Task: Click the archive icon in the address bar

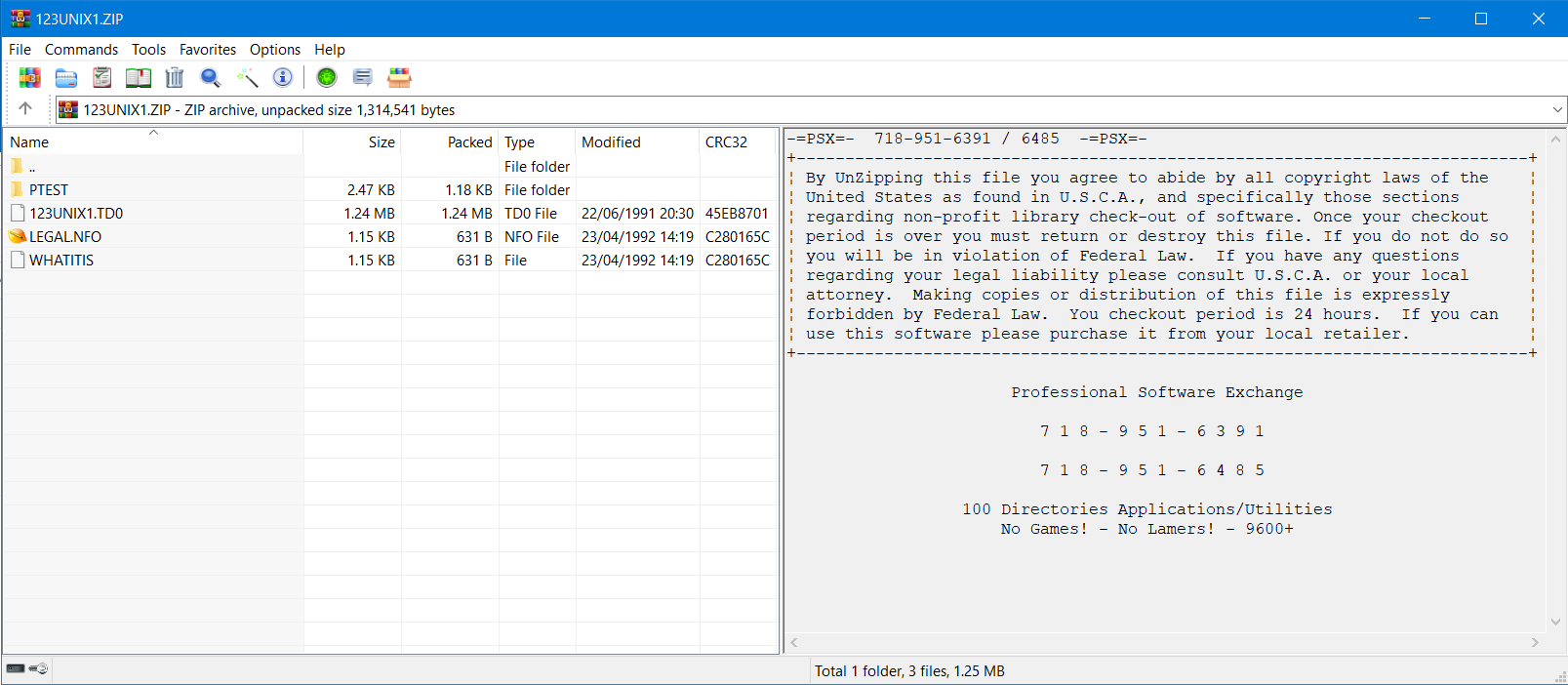Action: 68,109
